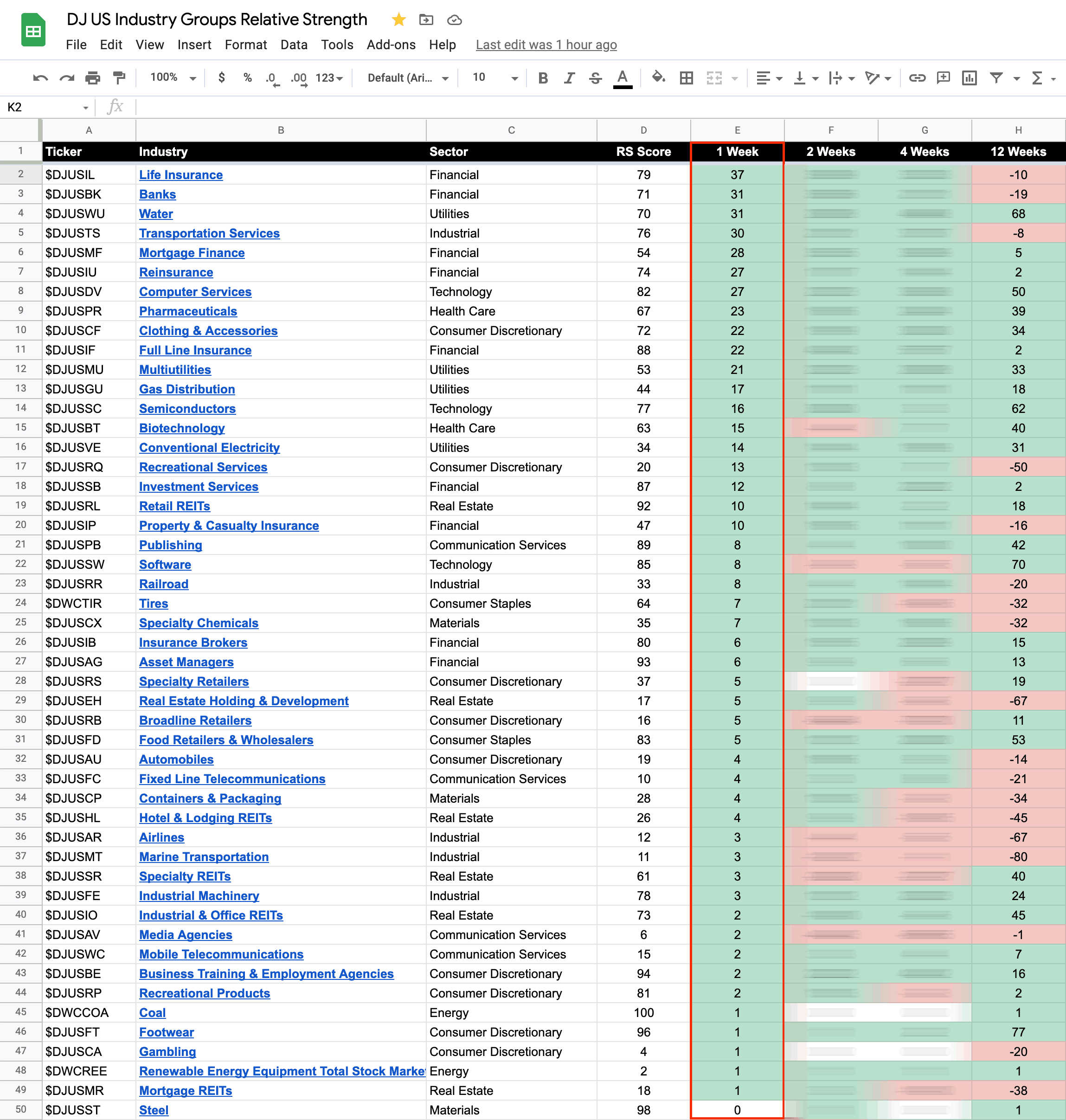Viewport: 1066px width, 1120px height.
Task: Open the Help menu
Action: (x=442, y=45)
